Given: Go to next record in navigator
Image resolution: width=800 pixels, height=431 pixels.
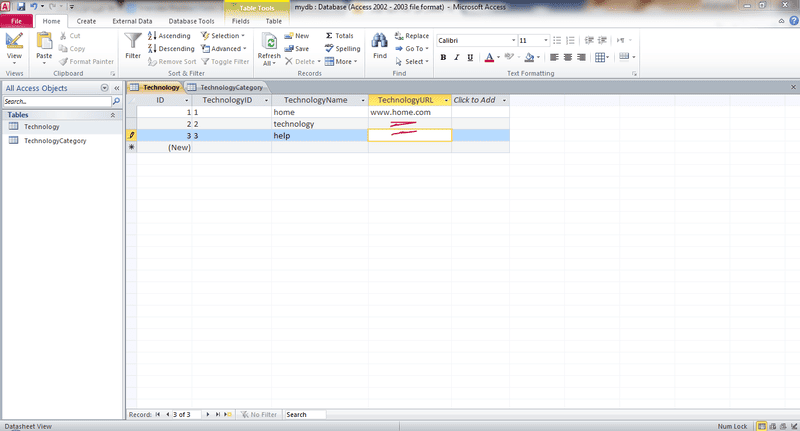Looking at the screenshot, I should [208, 415].
